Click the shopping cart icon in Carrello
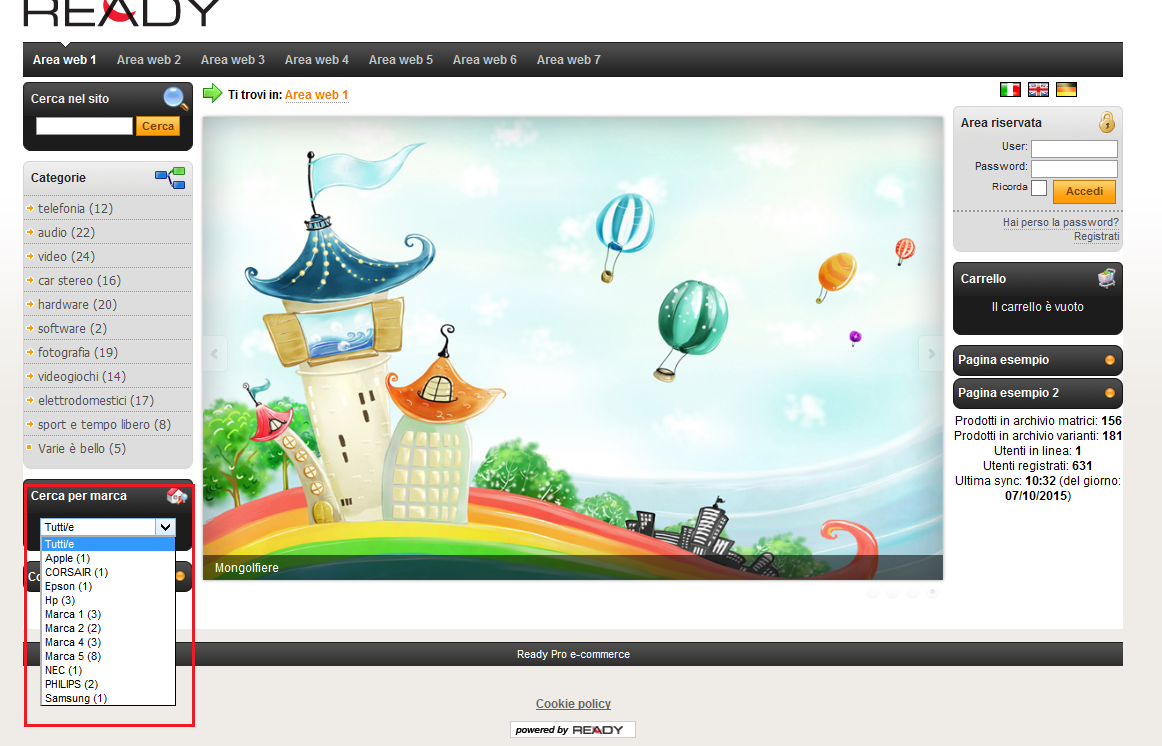This screenshot has width=1162, height=746. pos(1107,279)
